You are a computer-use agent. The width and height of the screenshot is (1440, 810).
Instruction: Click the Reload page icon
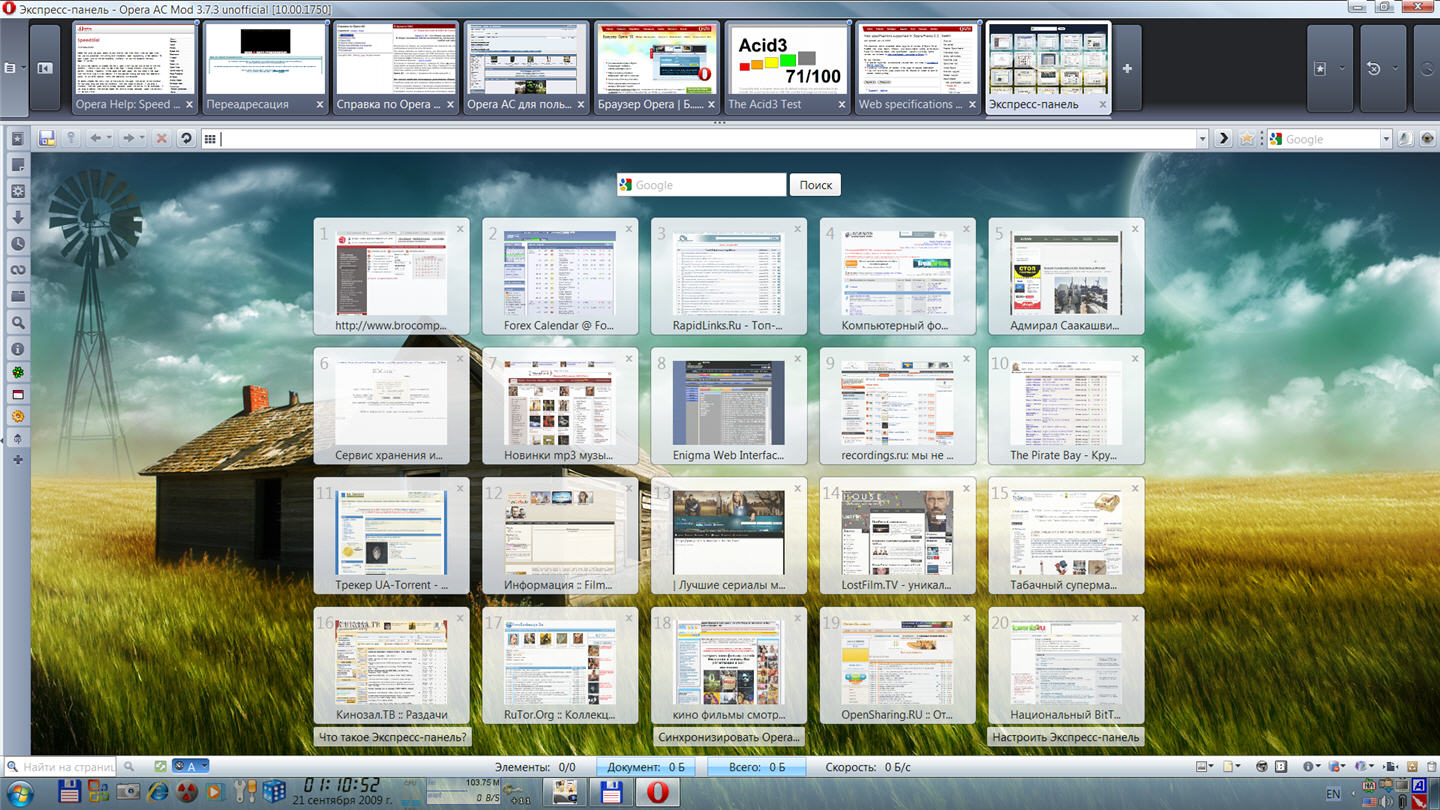pos(186,139)
